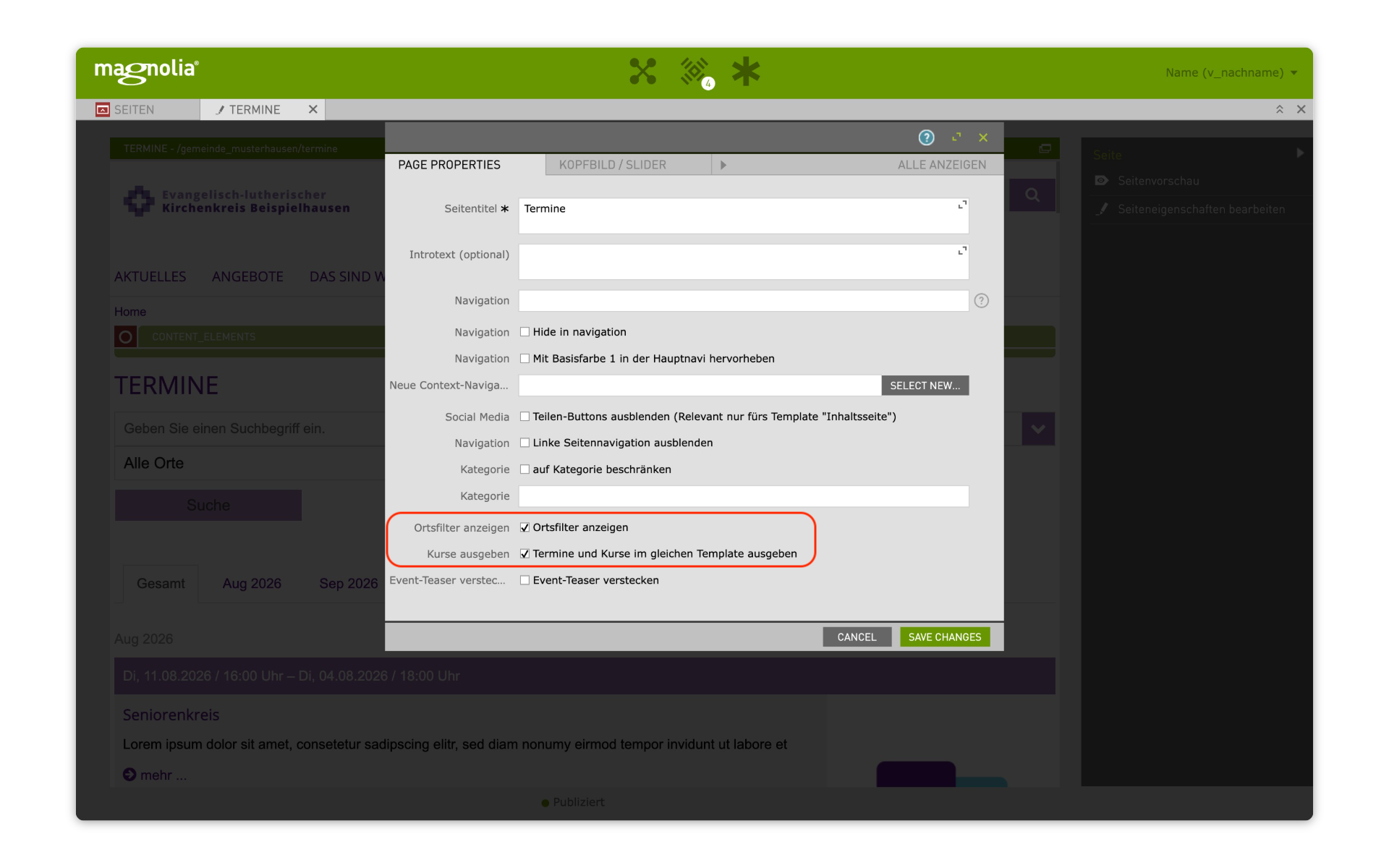The image size is (1389, 868).
Task: Click the content elements red circle icon
Action: (x=126, y=337)
